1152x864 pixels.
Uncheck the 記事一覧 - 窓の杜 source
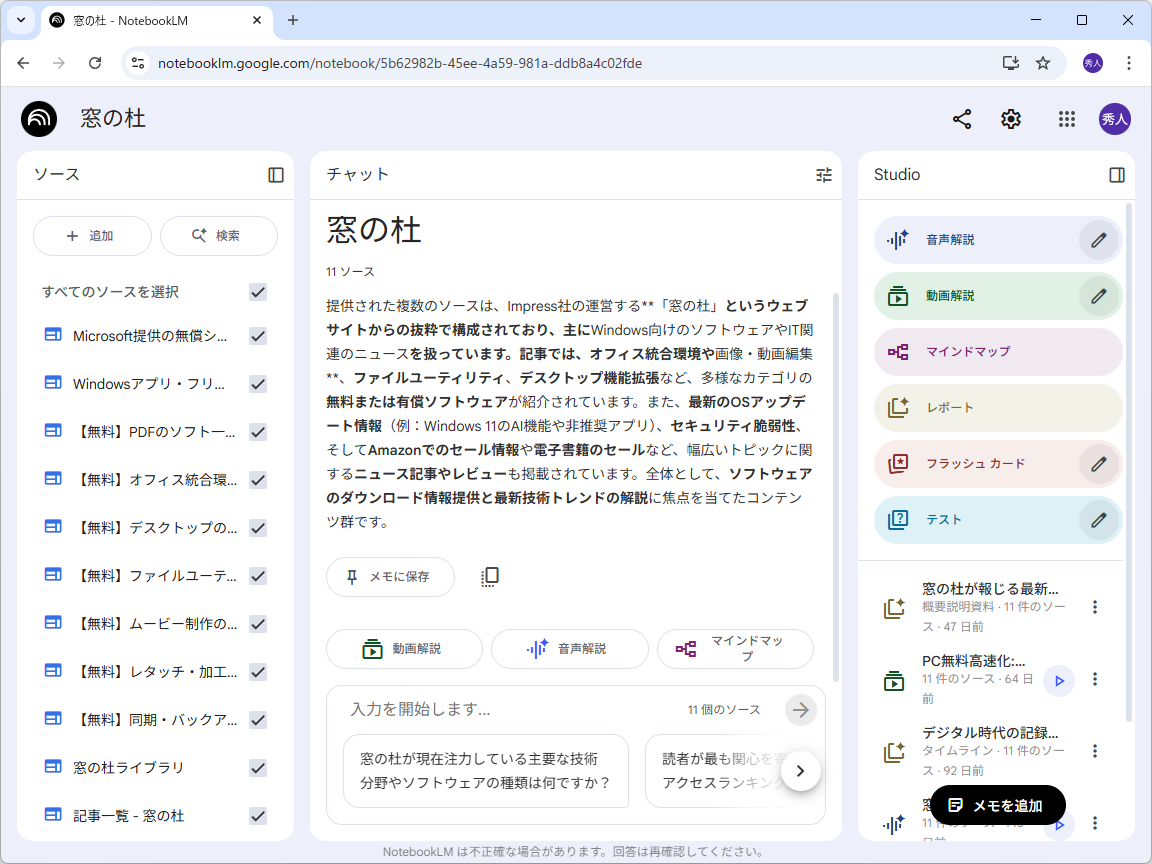tap(257, 815)
